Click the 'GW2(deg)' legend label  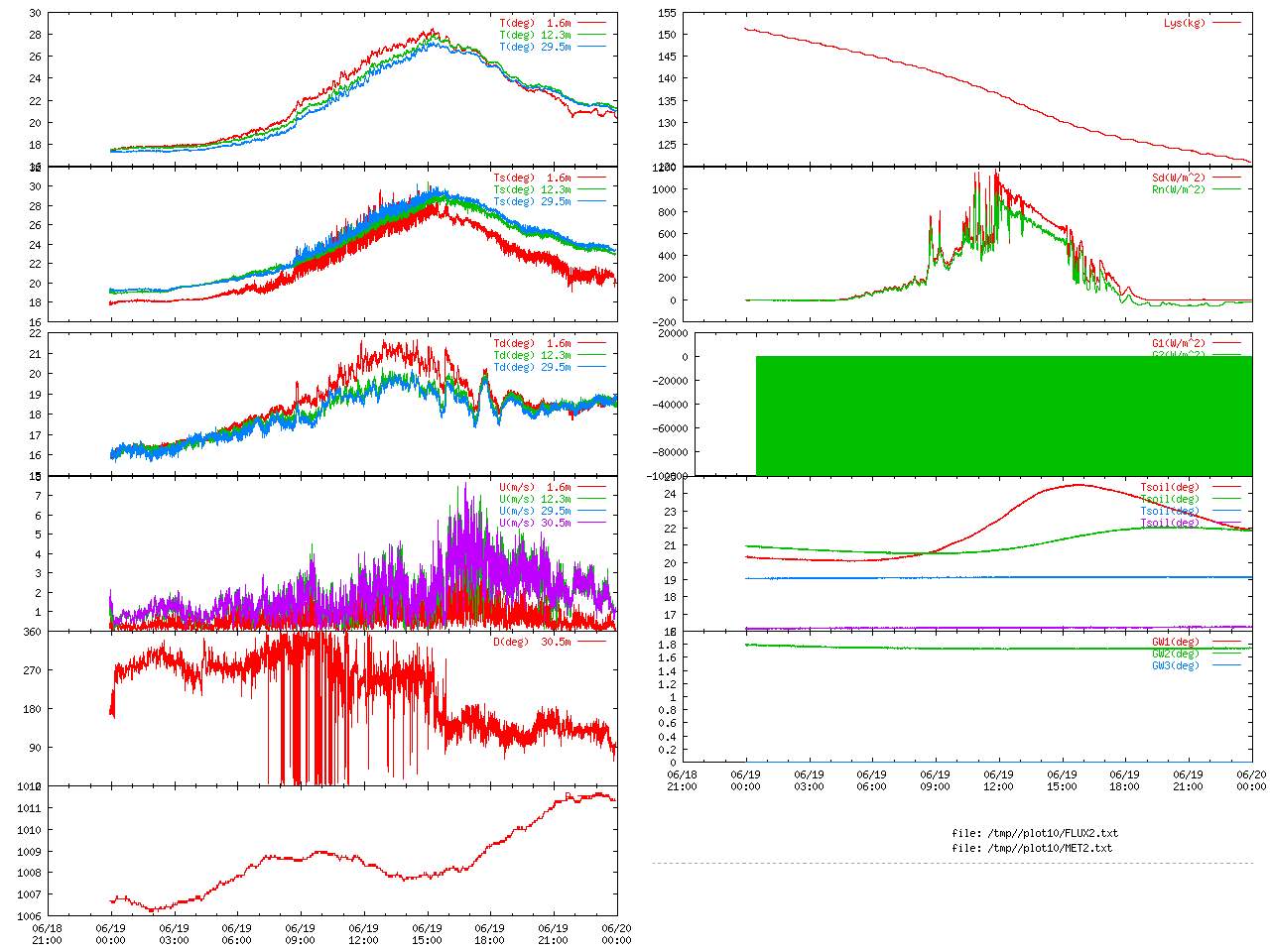pos(1176,654)
